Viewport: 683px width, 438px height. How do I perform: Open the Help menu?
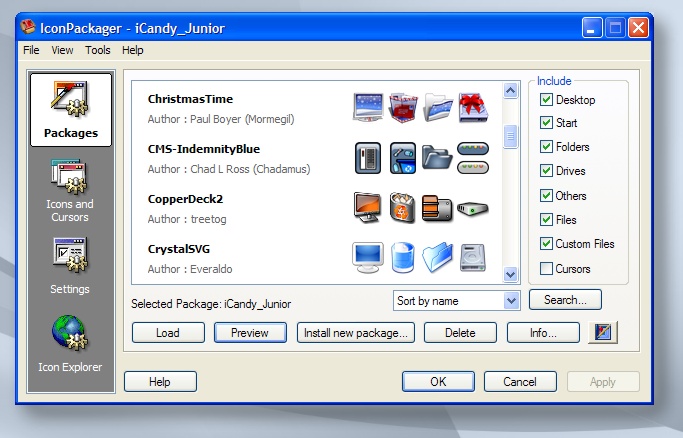click(x=132, y=50)
